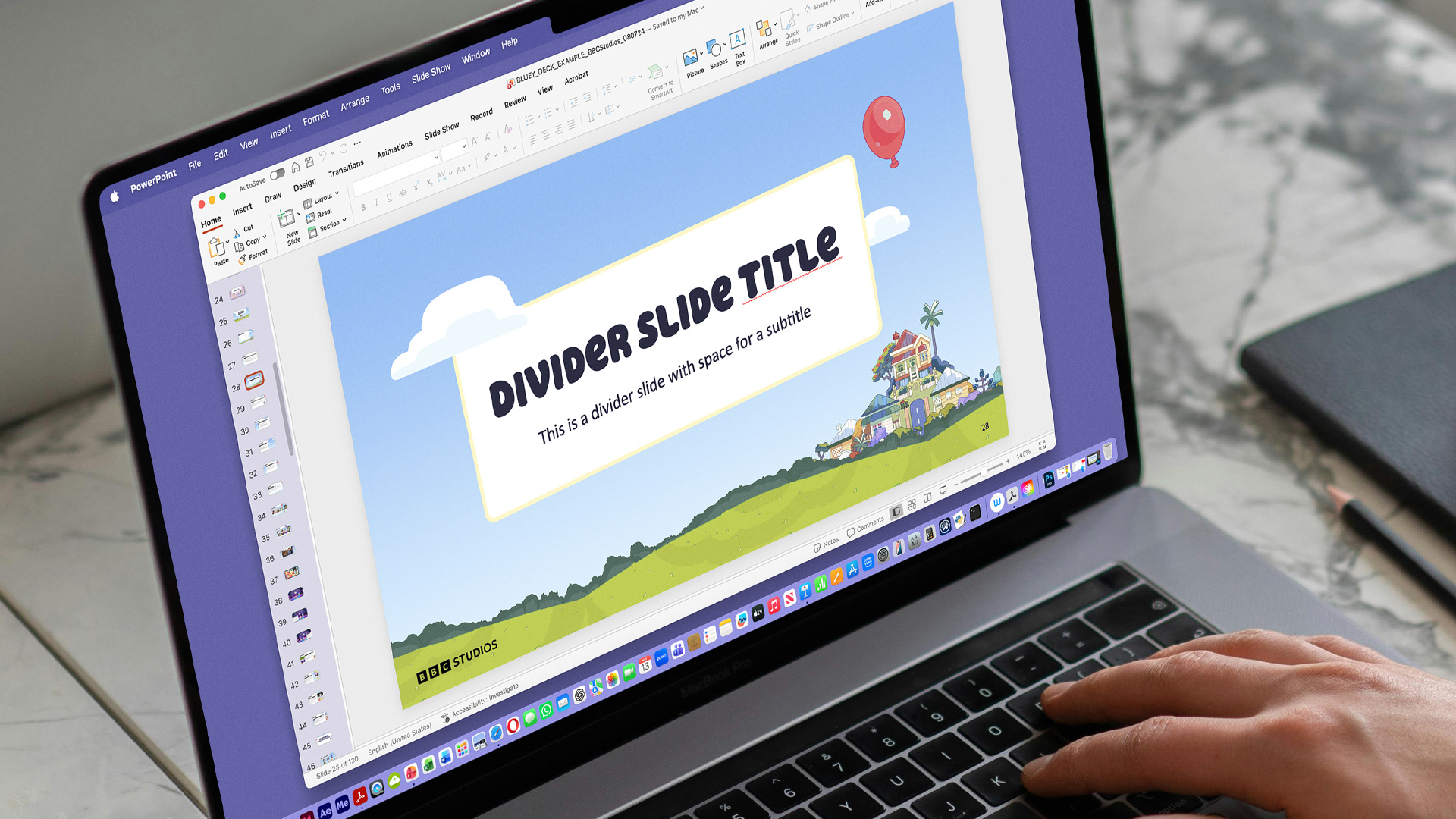Open the Apple menu

(115, 196)
